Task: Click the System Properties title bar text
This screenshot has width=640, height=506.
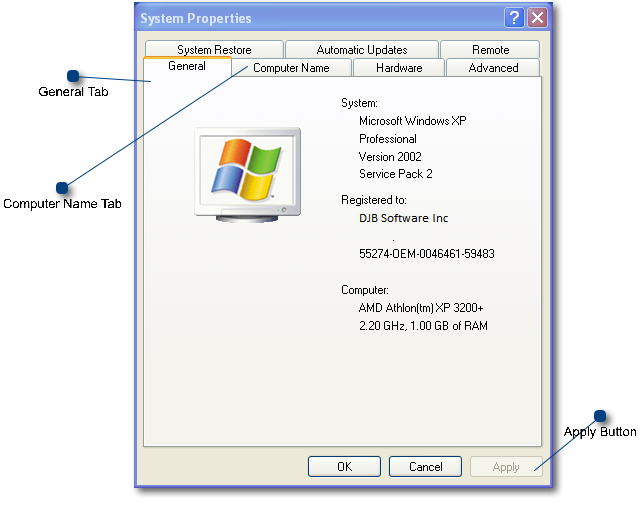Action: coord(196,18)
